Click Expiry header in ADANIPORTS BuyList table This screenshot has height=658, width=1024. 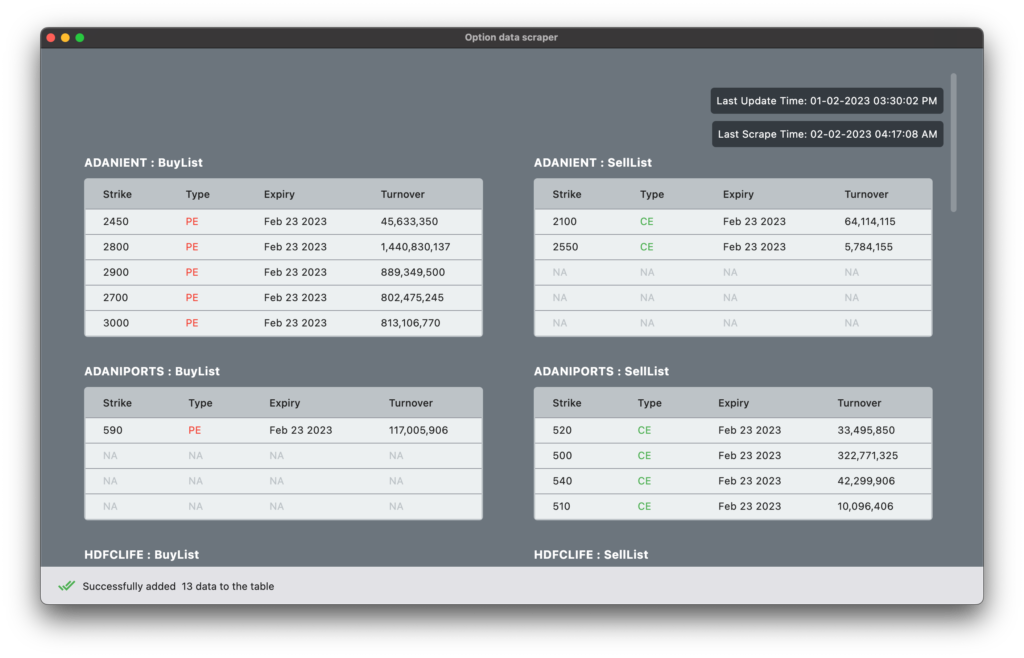tap(284, 403)
